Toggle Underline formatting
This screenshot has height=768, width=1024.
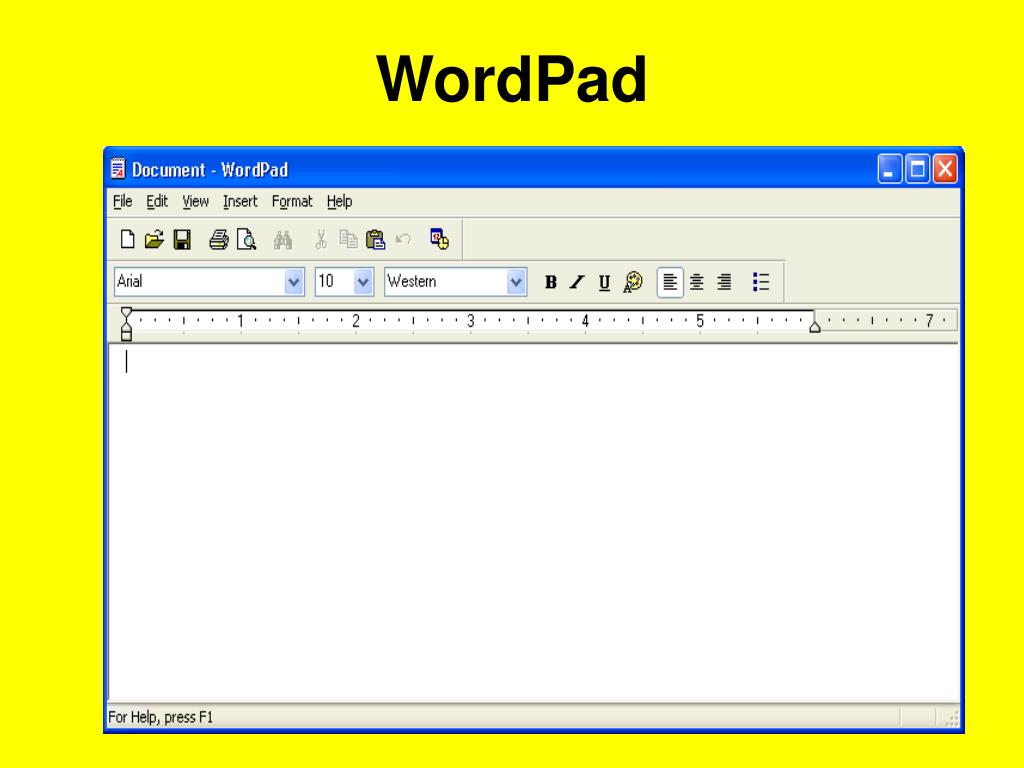pyautogui.click(x=604, y=282)
